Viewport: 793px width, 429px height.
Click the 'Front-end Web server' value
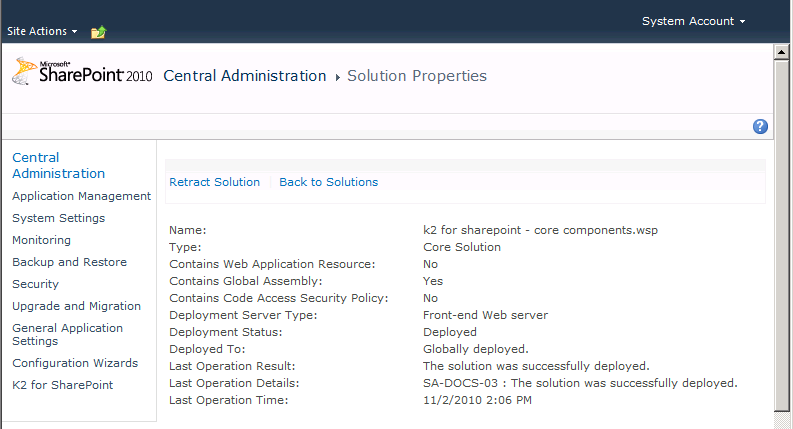click(486, 315)
